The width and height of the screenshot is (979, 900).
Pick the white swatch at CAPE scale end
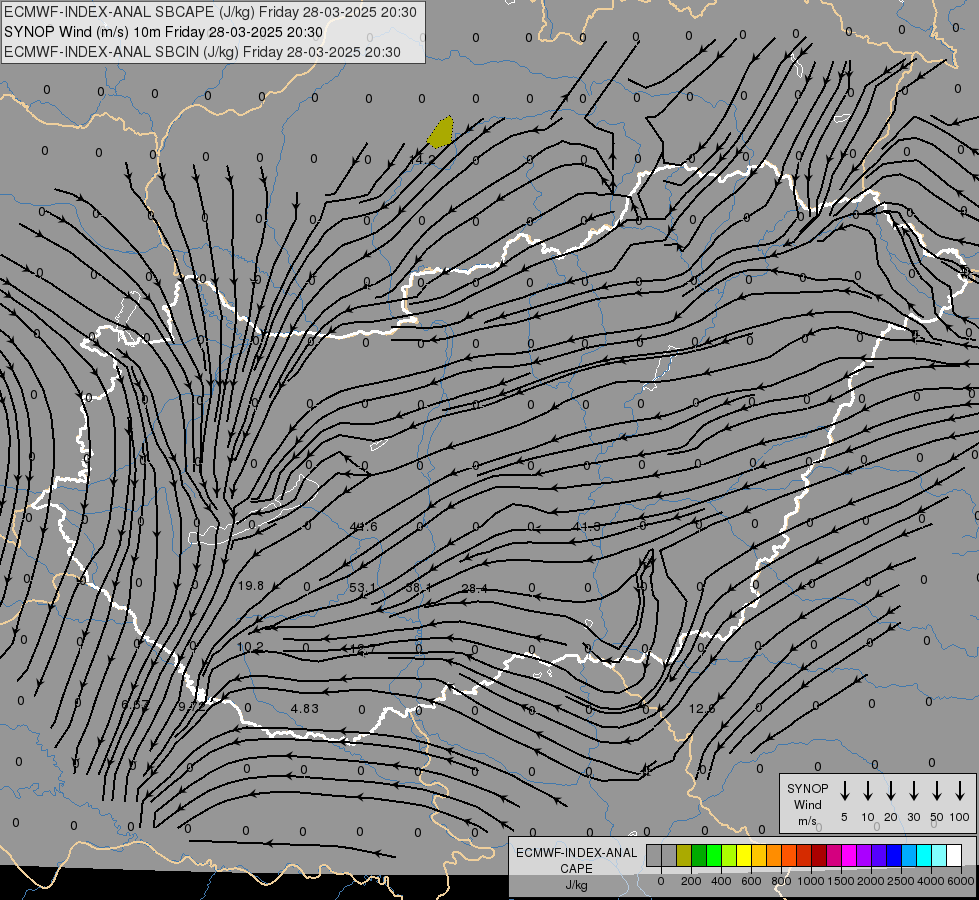pyautogui.click(x=954, y=855)
